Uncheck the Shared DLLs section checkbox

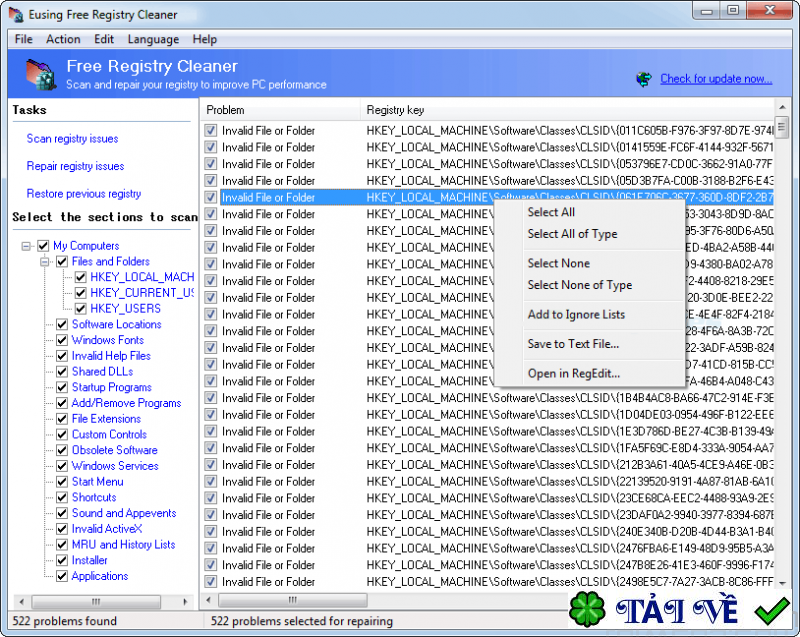point(62,371)
